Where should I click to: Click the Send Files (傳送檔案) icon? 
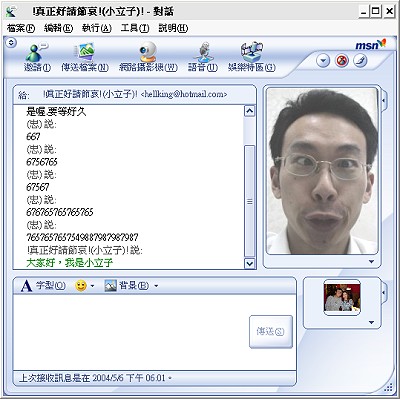click(x=85, y=52)
